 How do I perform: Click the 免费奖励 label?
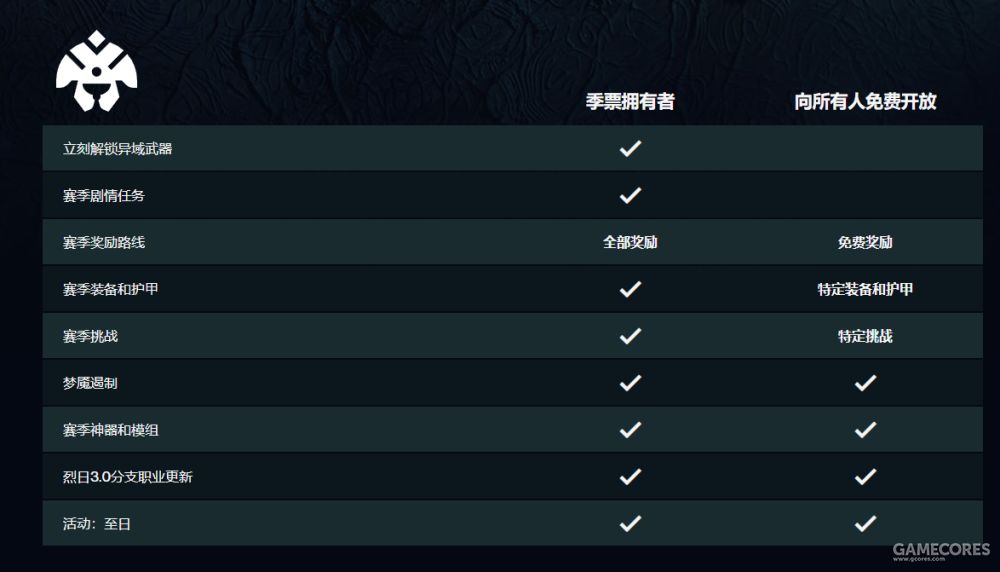point(865,242)
